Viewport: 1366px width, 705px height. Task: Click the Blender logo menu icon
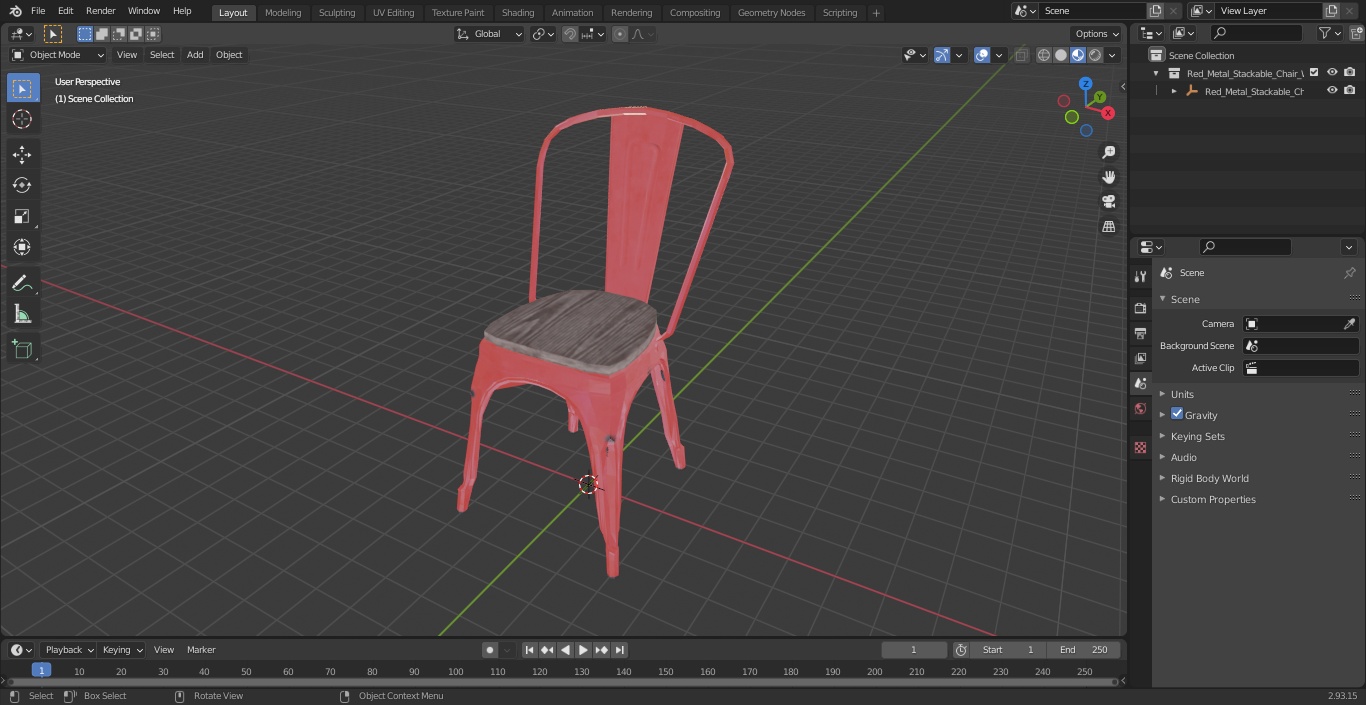(x=15, y=11)
